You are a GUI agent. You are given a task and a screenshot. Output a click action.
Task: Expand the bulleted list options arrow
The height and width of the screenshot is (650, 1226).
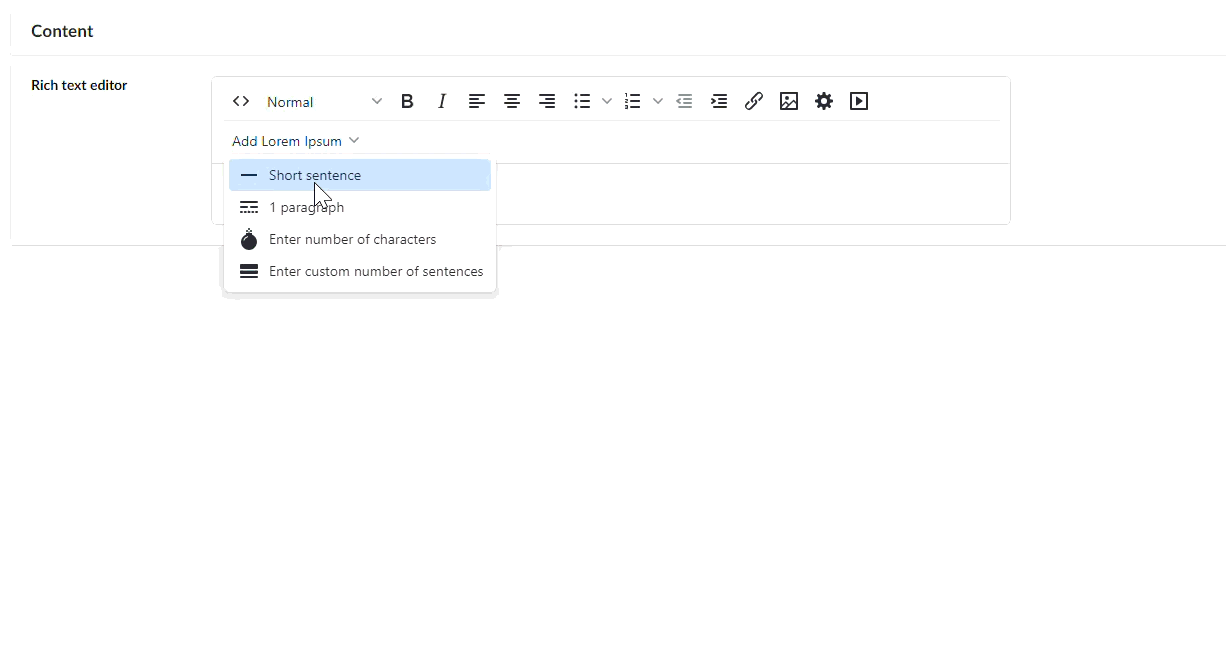click(x=607, y=101)
